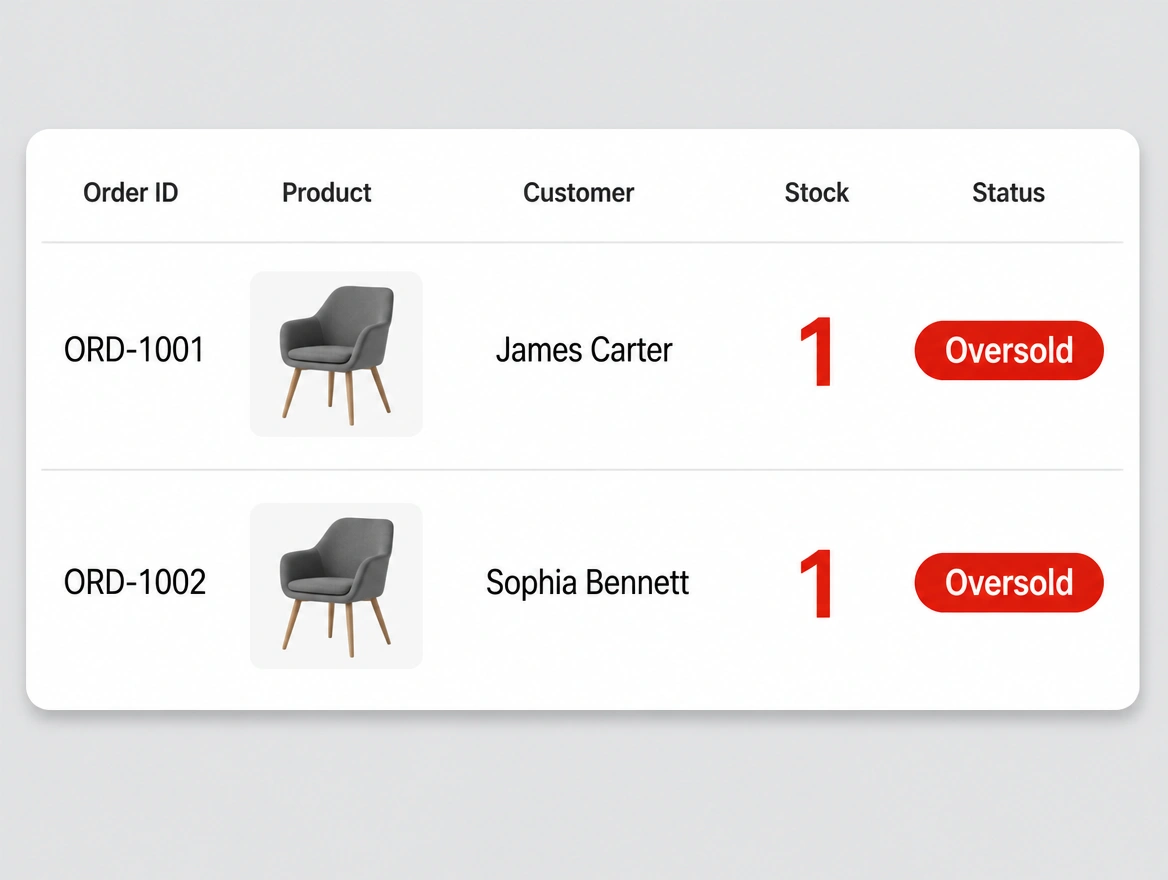
Task: Click the Oversold badge for ORD-1001
Action: coord(1009,350)
